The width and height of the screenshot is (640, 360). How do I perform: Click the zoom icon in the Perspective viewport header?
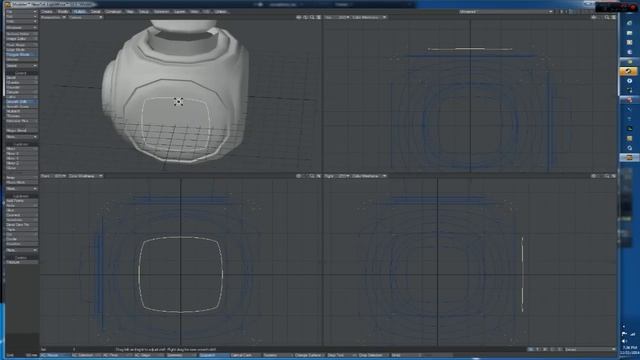pos(312,18)
